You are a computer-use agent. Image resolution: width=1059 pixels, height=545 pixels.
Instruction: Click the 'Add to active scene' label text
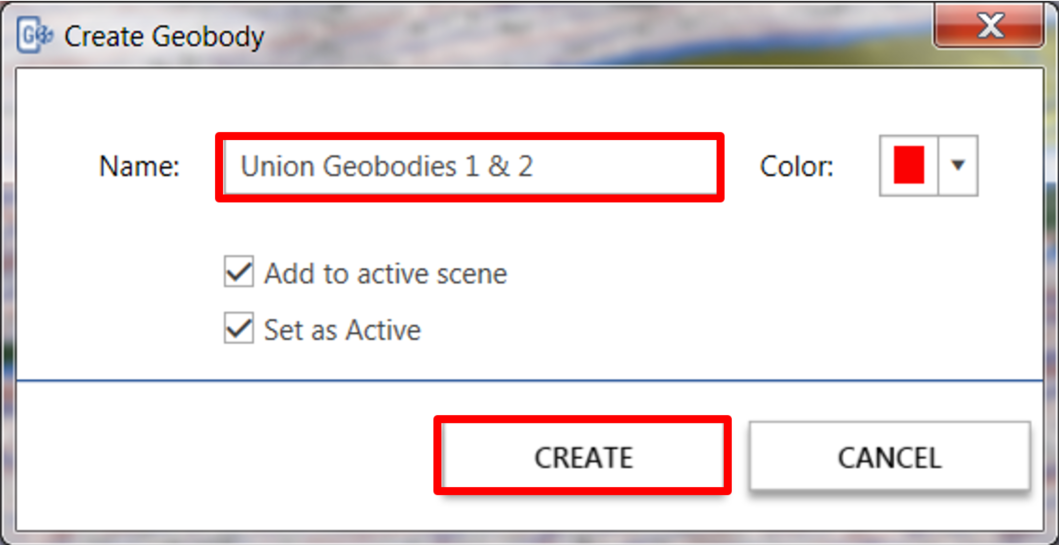click(x=385, y=274)
